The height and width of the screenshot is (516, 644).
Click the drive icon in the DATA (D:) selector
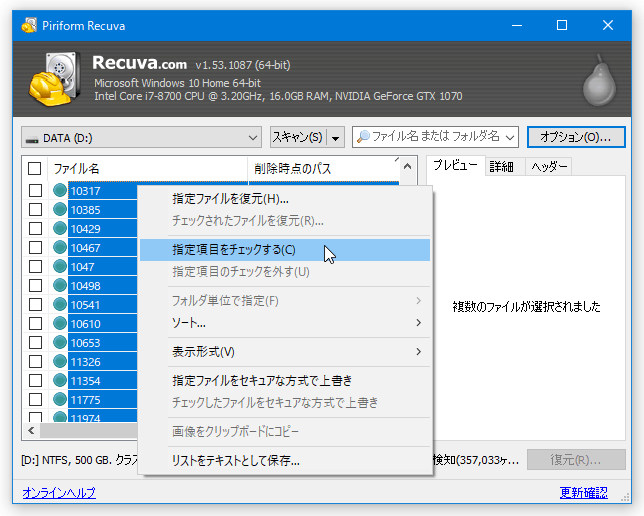click(32, 139)
